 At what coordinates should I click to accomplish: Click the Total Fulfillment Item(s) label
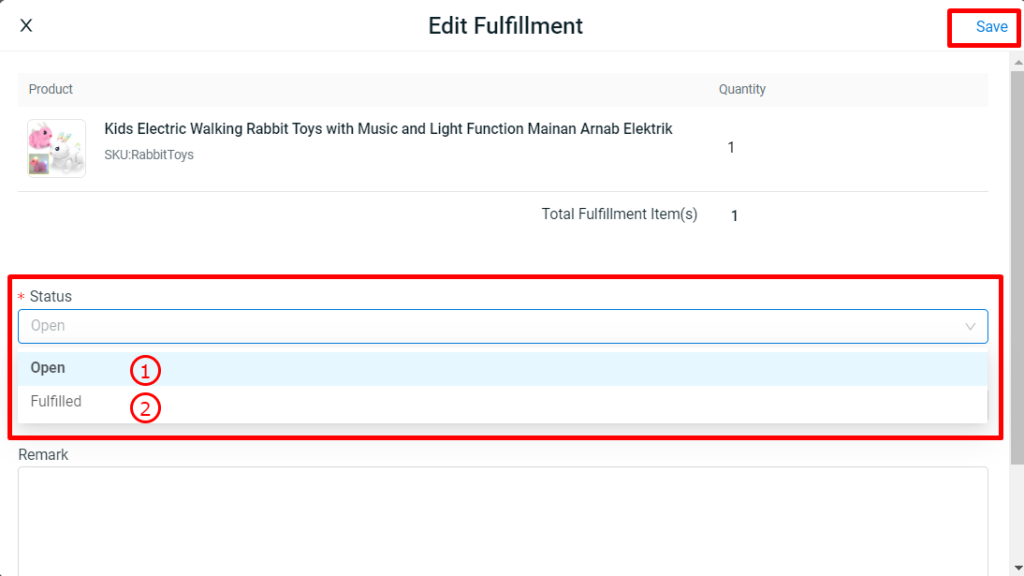click(619, 214)
